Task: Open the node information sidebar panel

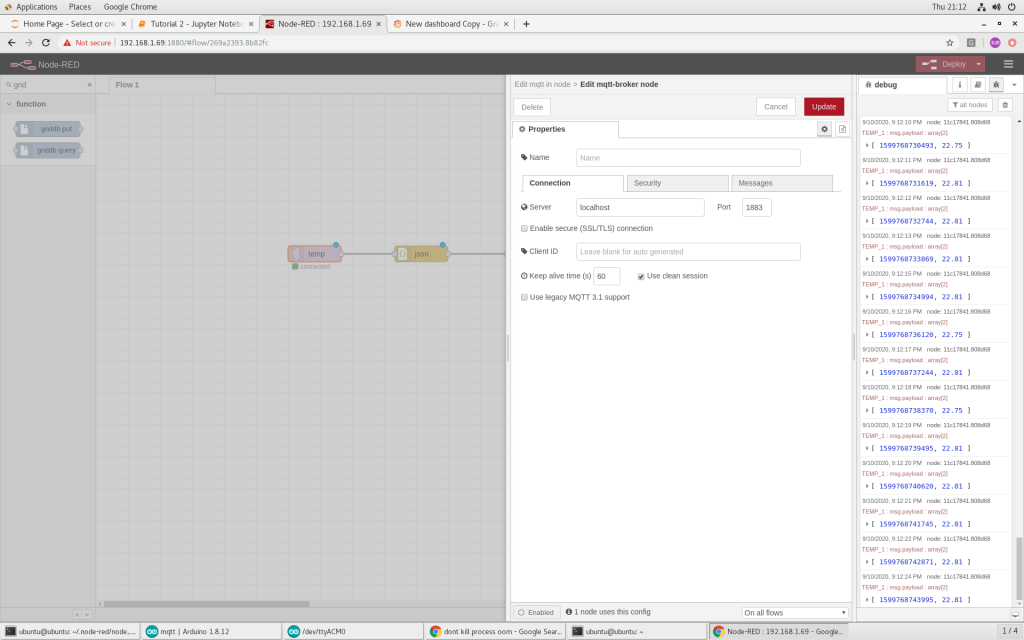Action: click(x=958, y=85)
